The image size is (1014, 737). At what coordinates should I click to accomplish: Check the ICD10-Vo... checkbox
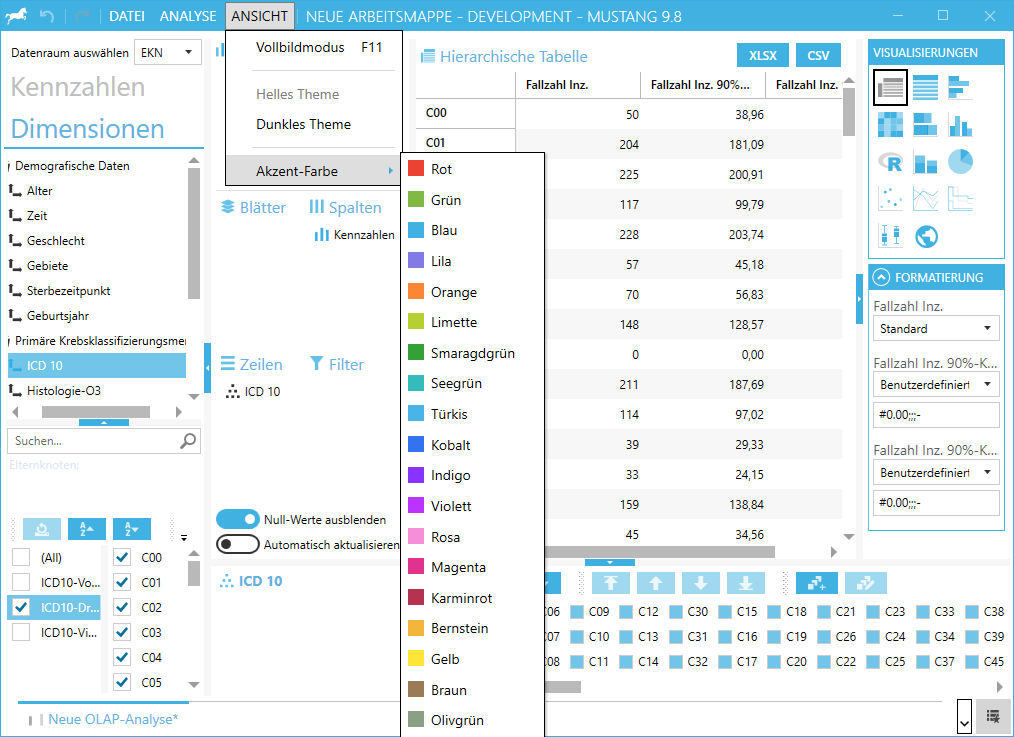point(21,582)
